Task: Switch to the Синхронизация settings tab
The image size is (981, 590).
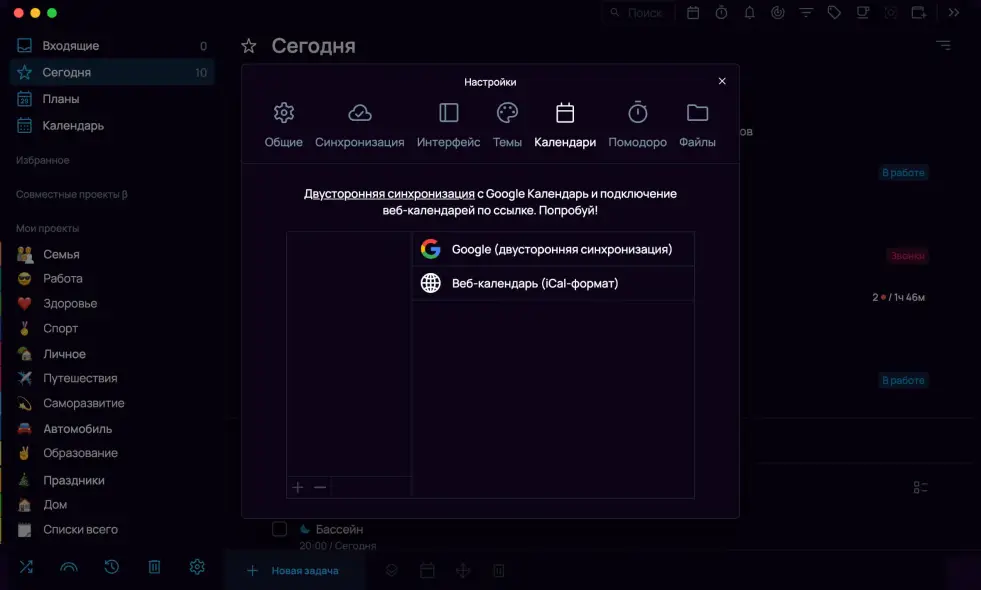Action: 359,125
